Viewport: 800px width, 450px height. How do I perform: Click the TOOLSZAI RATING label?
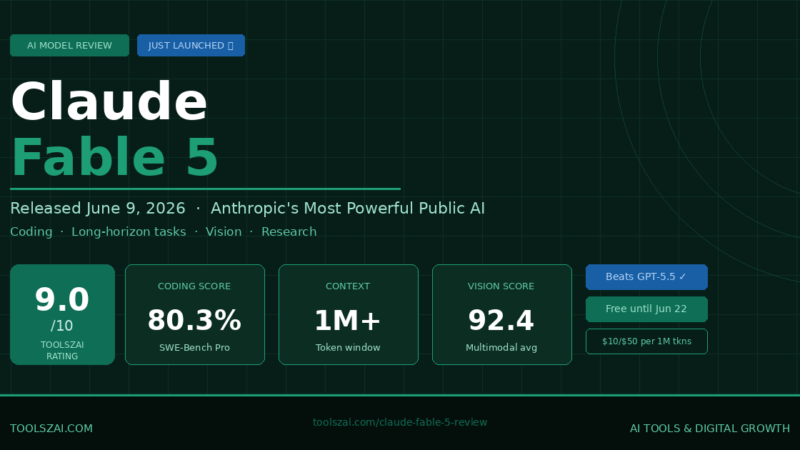click(62, 351)
